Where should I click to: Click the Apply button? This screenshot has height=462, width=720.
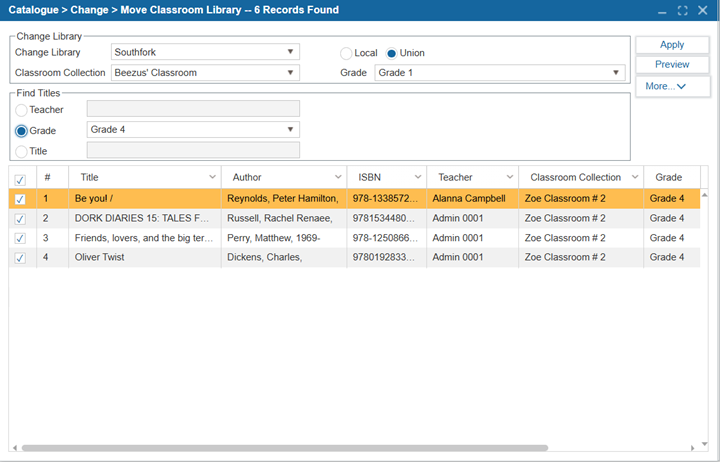672,45
